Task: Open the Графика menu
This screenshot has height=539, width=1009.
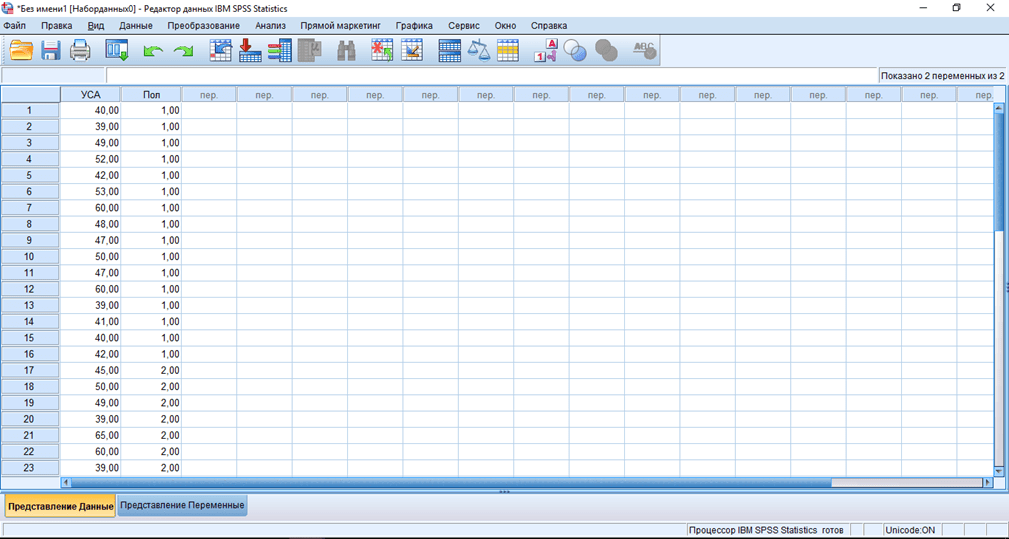Action: 414,25
